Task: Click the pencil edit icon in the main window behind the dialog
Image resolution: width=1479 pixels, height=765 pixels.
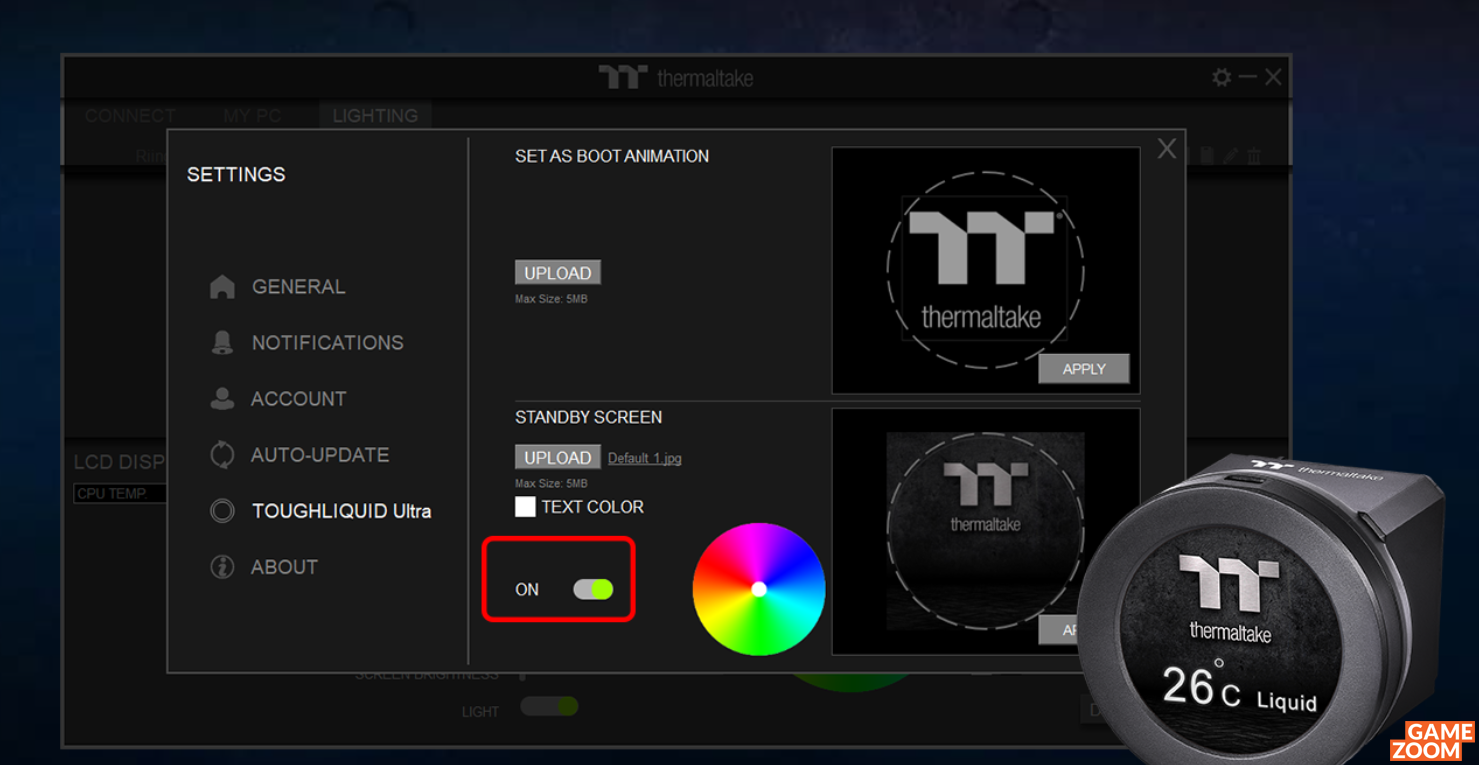Action: pos(1231,156)
